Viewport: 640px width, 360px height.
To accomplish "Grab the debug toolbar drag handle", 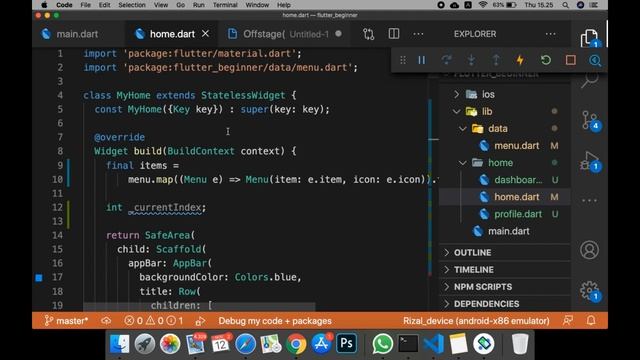I will click(x=403, y=60).
